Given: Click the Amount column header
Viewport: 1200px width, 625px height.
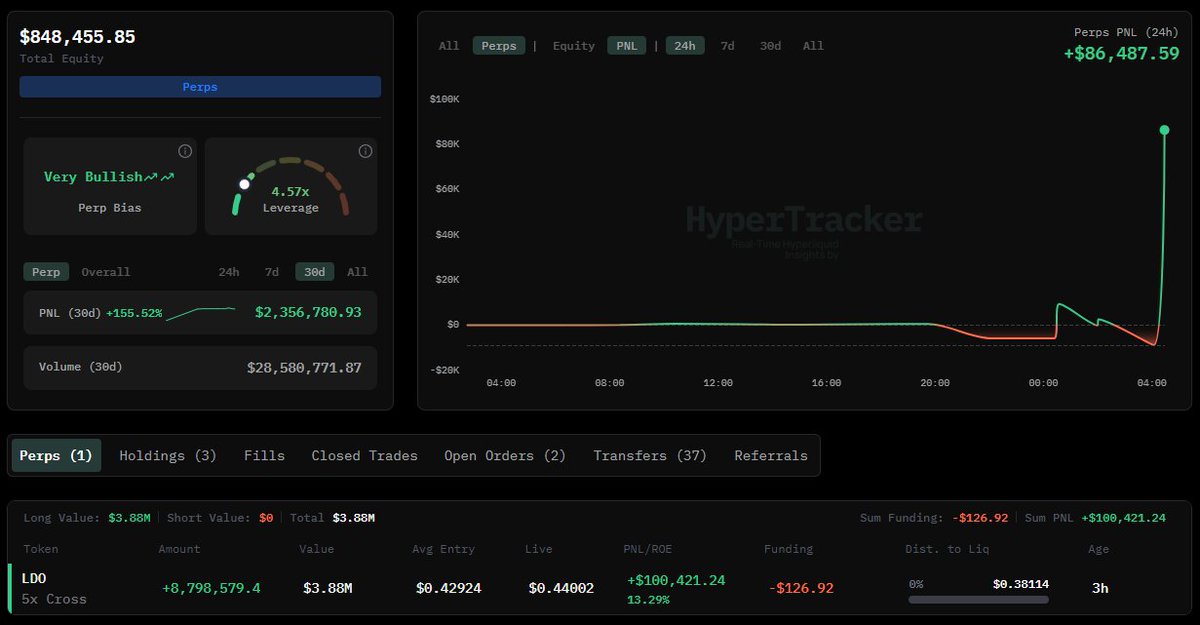Looking at the screenshot, I should tap(179, 549).
